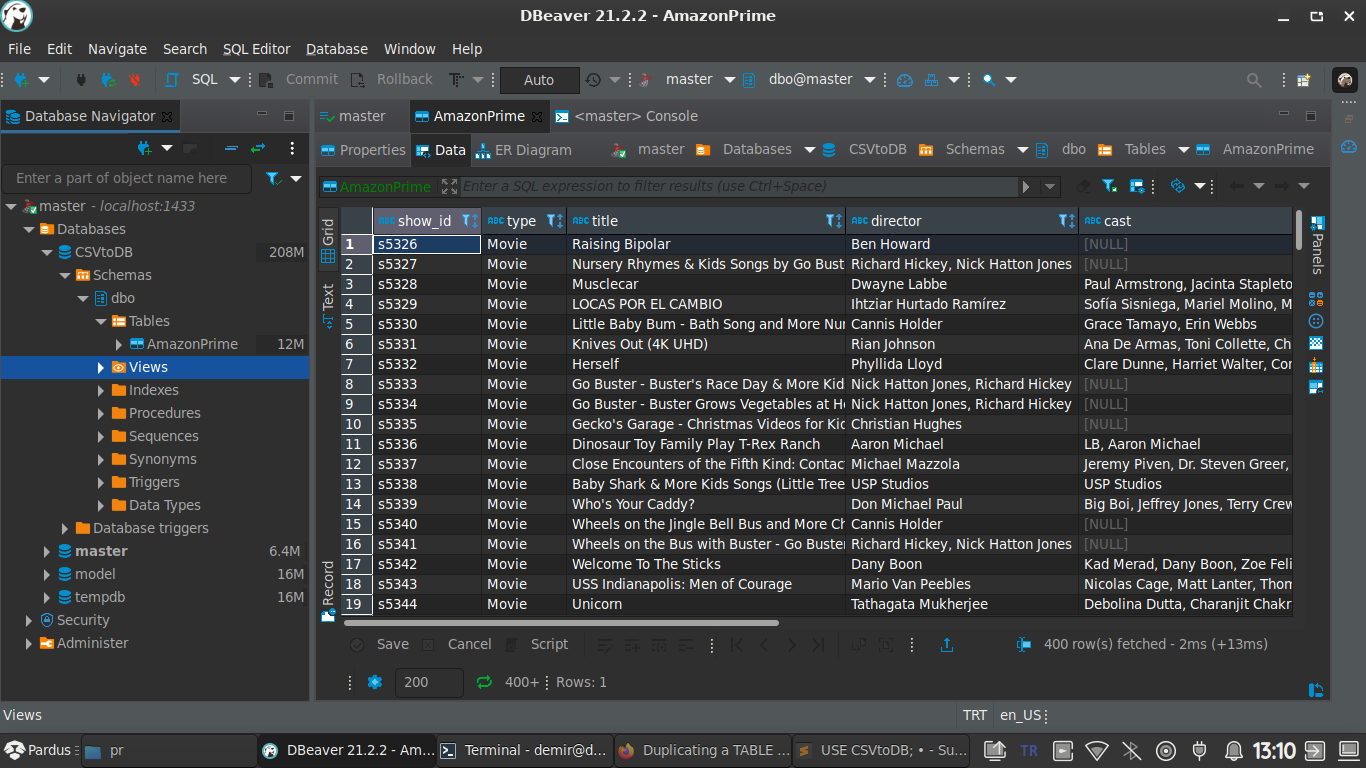The height and width of the screenshot is (768, 1366).
Task: Open active datasource 'master' dropdown in toolbar
Action: (x=730, y=80)
